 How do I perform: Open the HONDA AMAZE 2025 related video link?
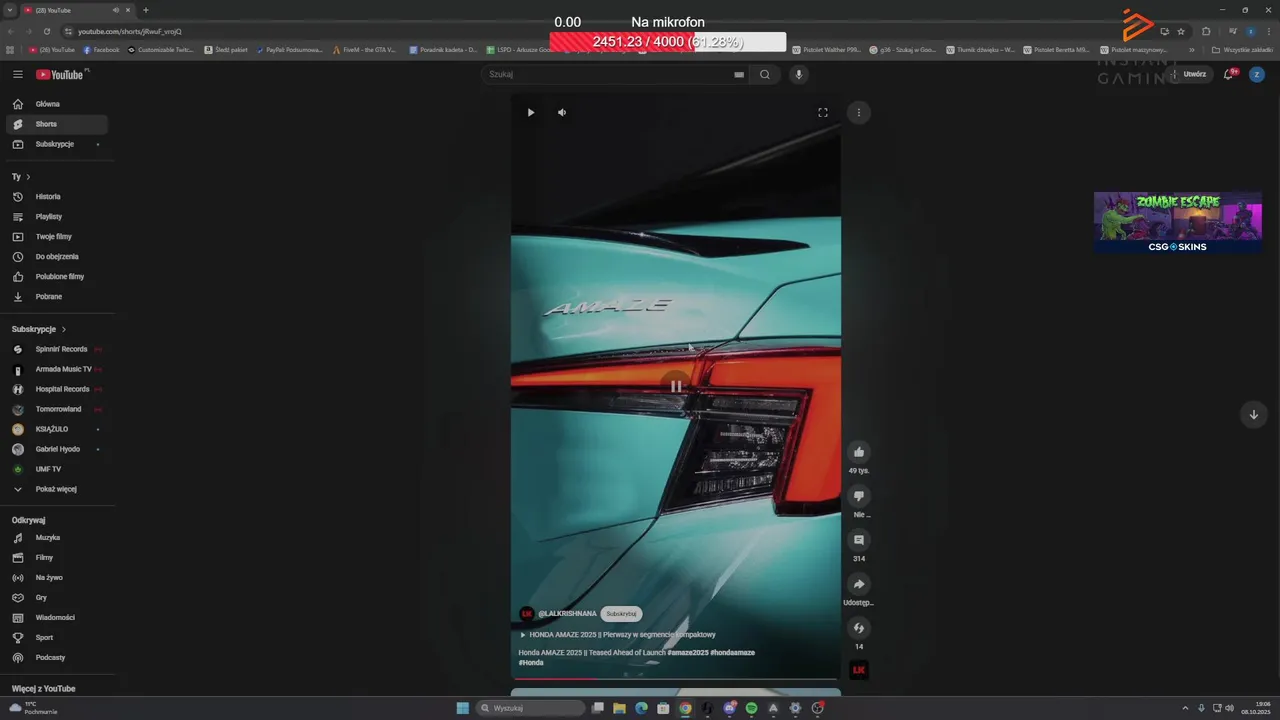tap(617, 634)
